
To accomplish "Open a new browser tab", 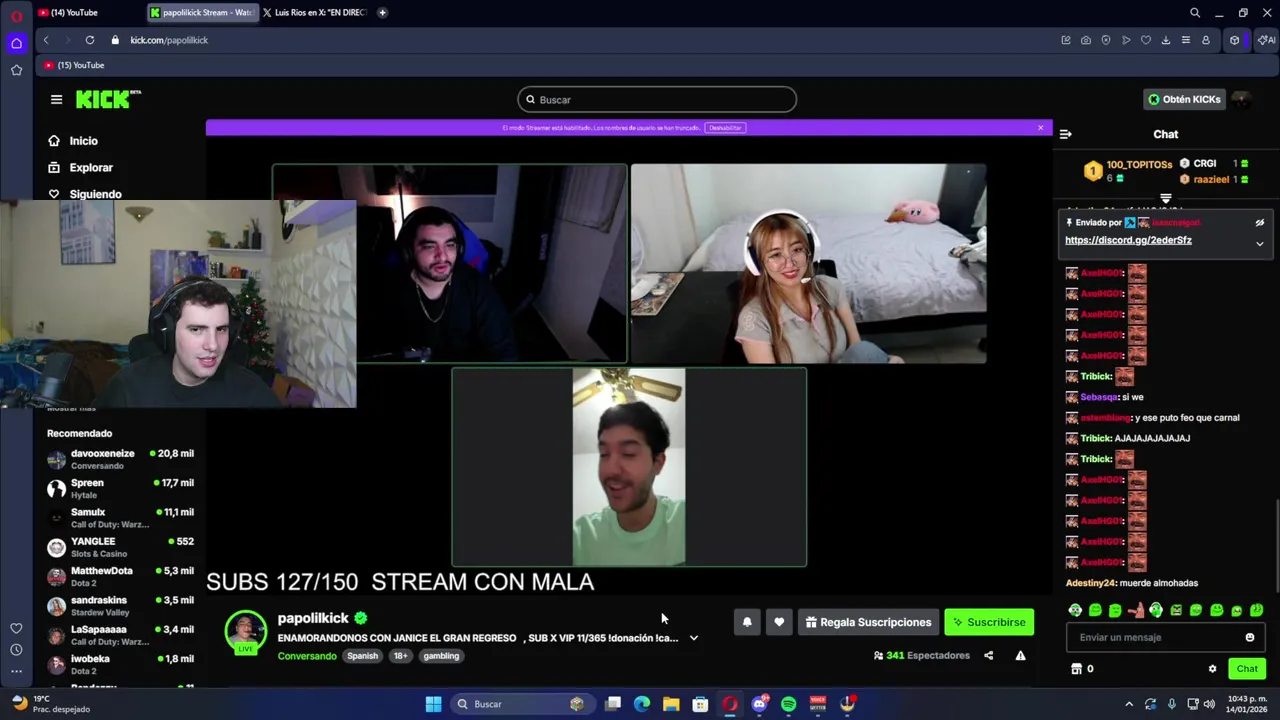I will (383, 13).
